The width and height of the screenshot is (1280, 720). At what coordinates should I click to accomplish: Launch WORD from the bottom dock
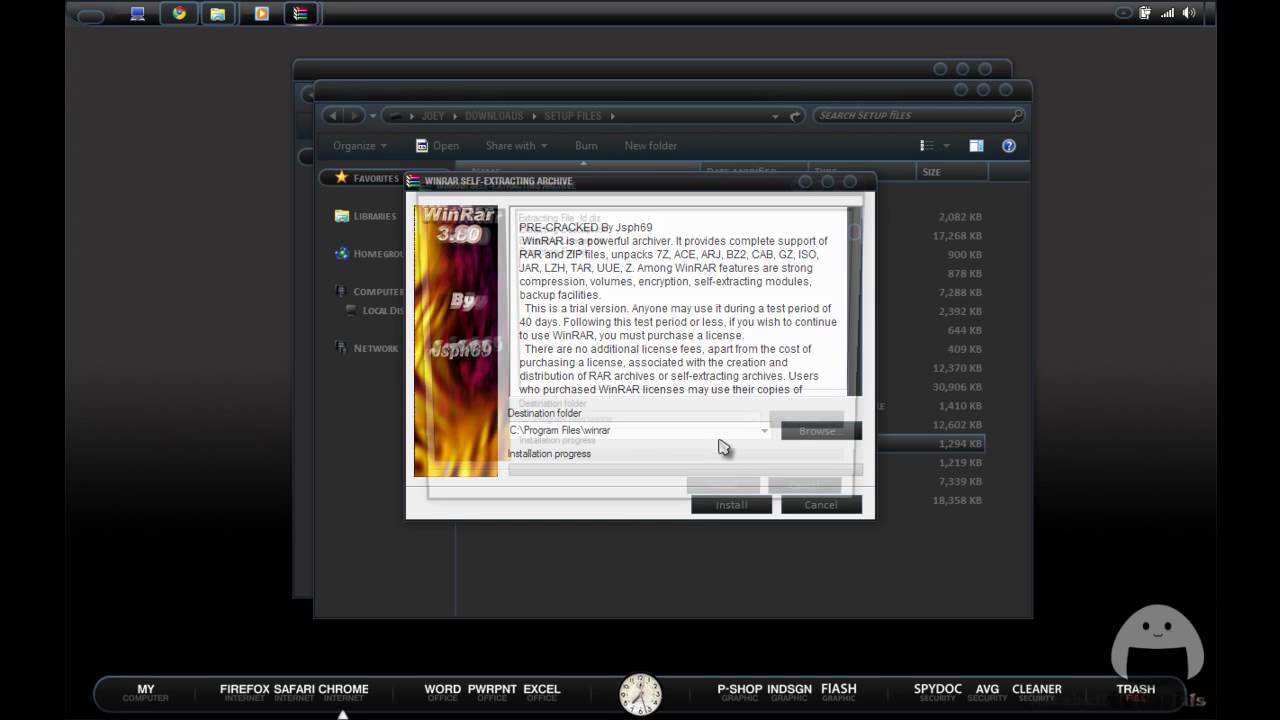tap(443, 692)
